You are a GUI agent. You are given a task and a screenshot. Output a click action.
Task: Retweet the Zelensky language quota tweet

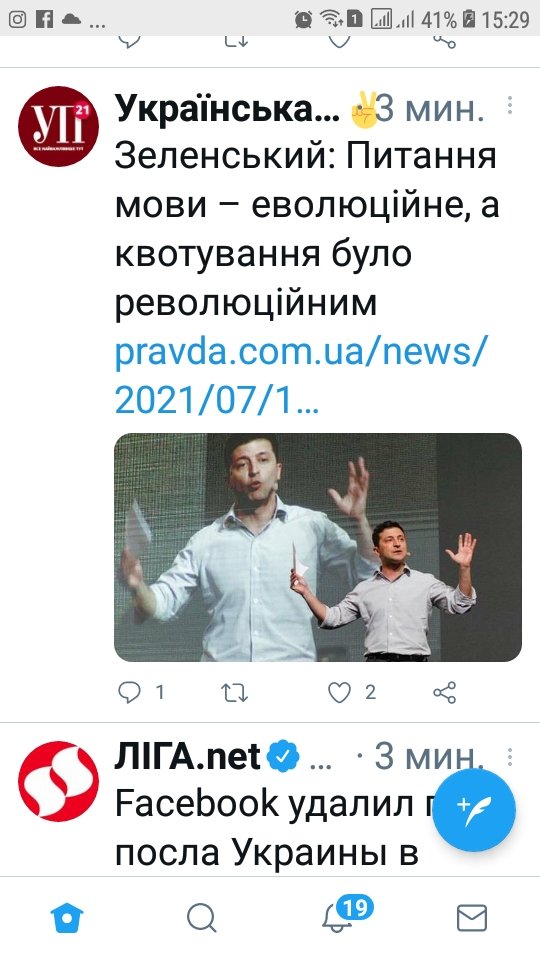234,692
